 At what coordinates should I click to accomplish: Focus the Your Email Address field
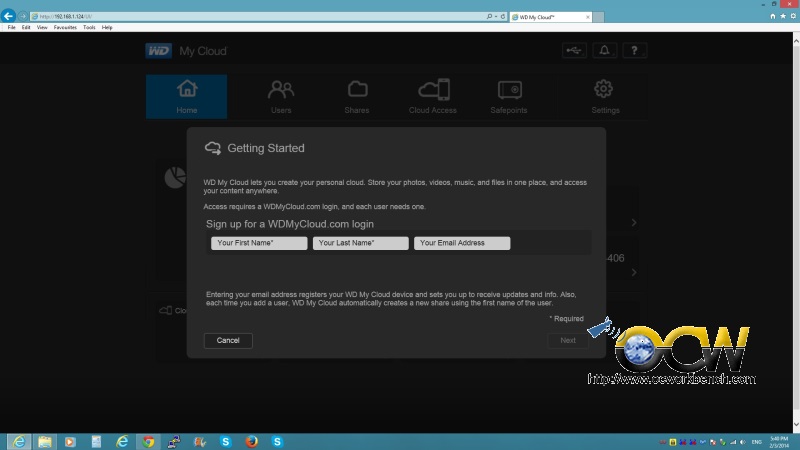point(462,243)
